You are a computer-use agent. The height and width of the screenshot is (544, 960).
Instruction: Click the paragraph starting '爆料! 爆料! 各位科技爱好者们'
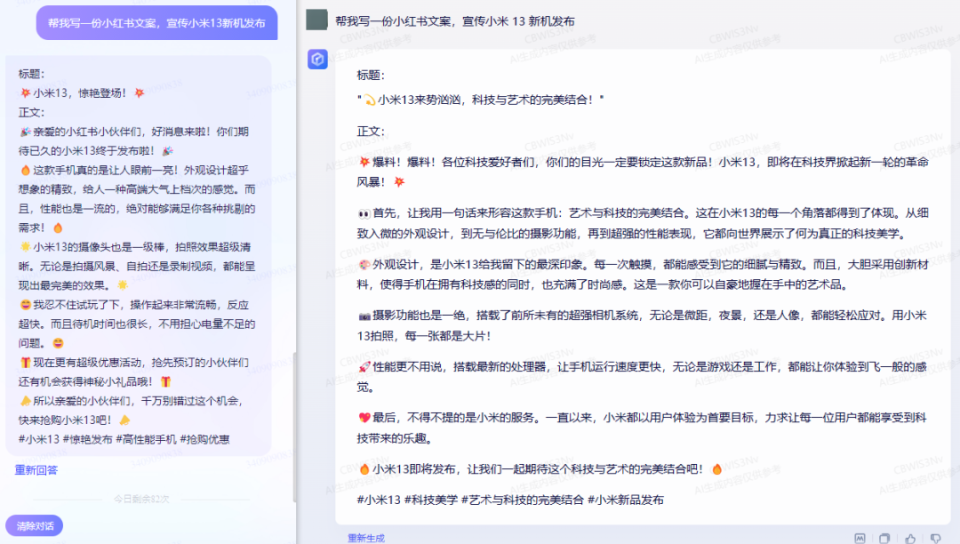click(643, 172)
